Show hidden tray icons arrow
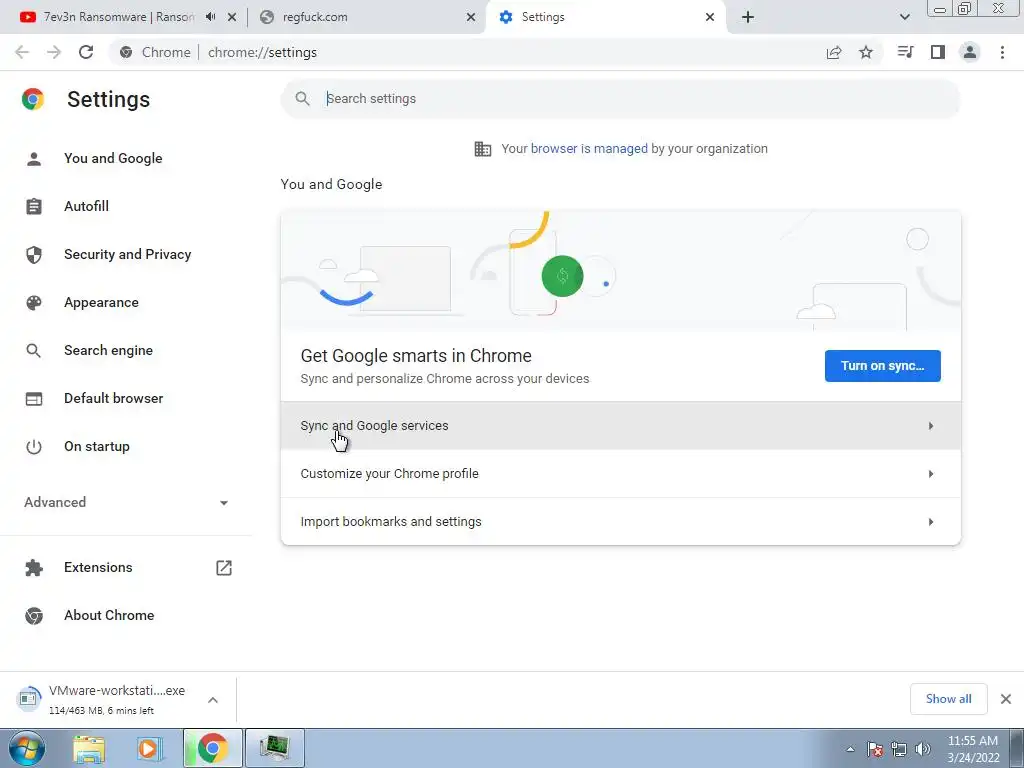Image resolution: width=1024 pixels, height=768 pixels. click(850, 749)
